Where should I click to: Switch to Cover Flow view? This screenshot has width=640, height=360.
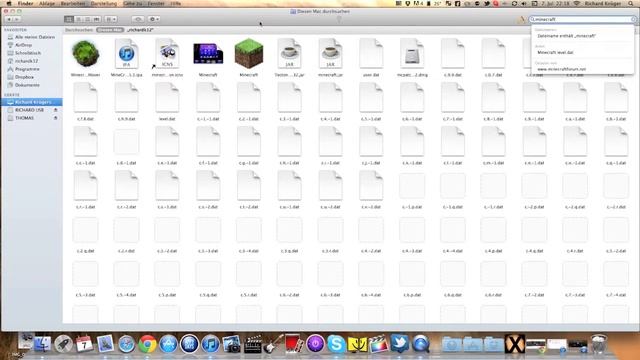point(96,19)
